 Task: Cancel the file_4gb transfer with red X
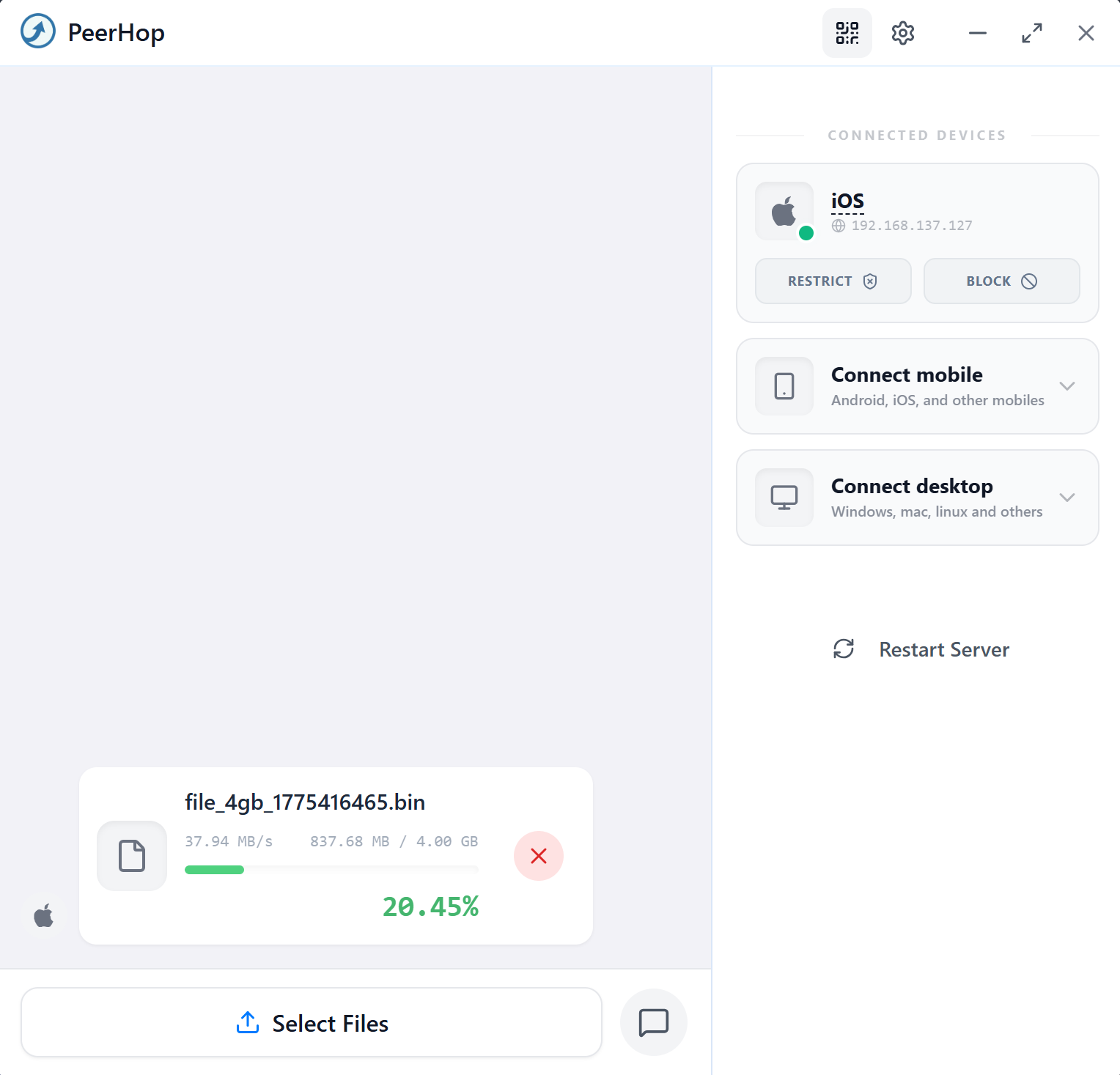click(x=539, y=856)
